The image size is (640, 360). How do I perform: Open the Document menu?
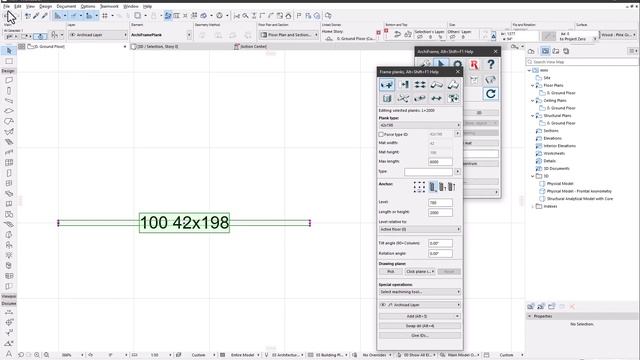coord(66,7)
